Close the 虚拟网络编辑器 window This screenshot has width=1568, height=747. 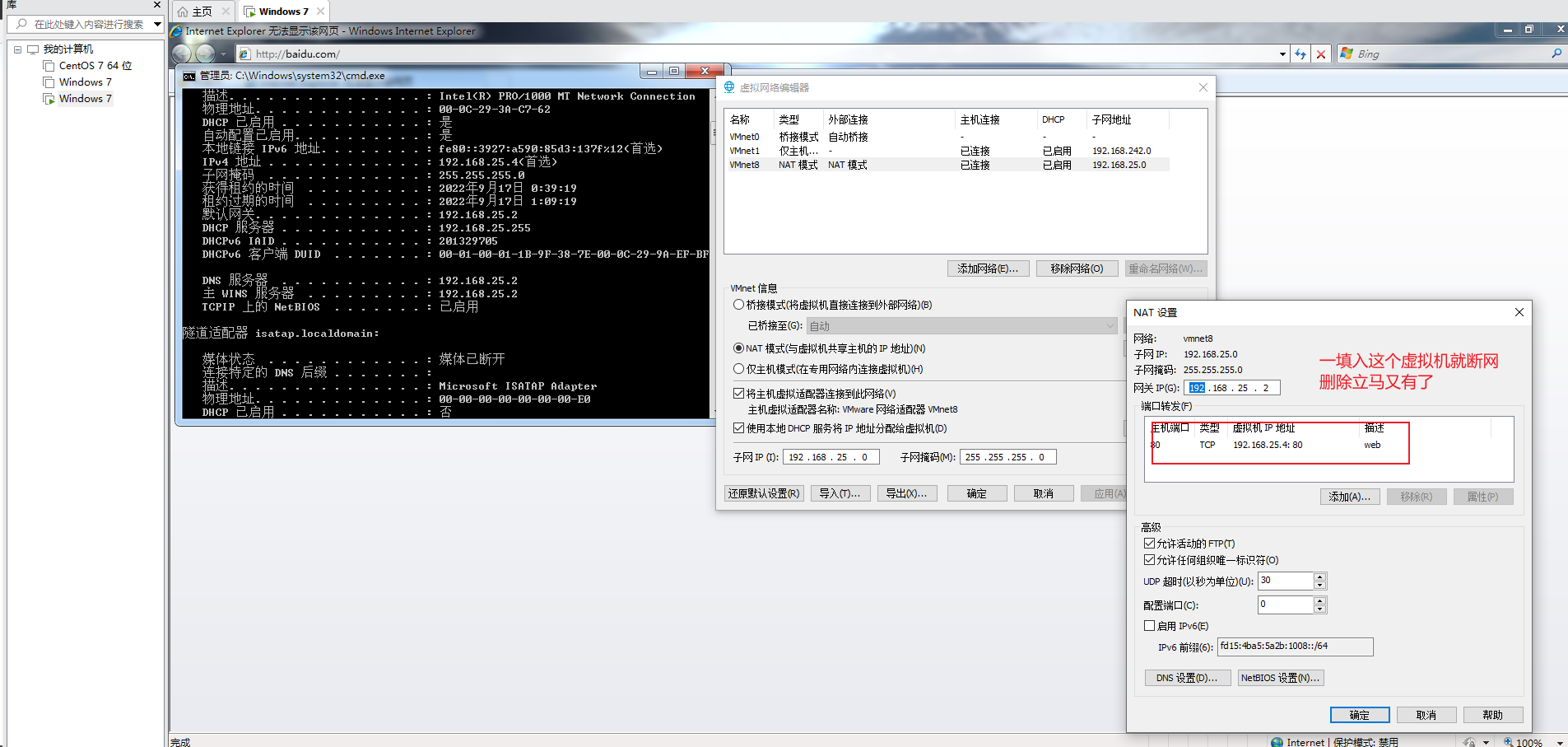point(1203,87)
